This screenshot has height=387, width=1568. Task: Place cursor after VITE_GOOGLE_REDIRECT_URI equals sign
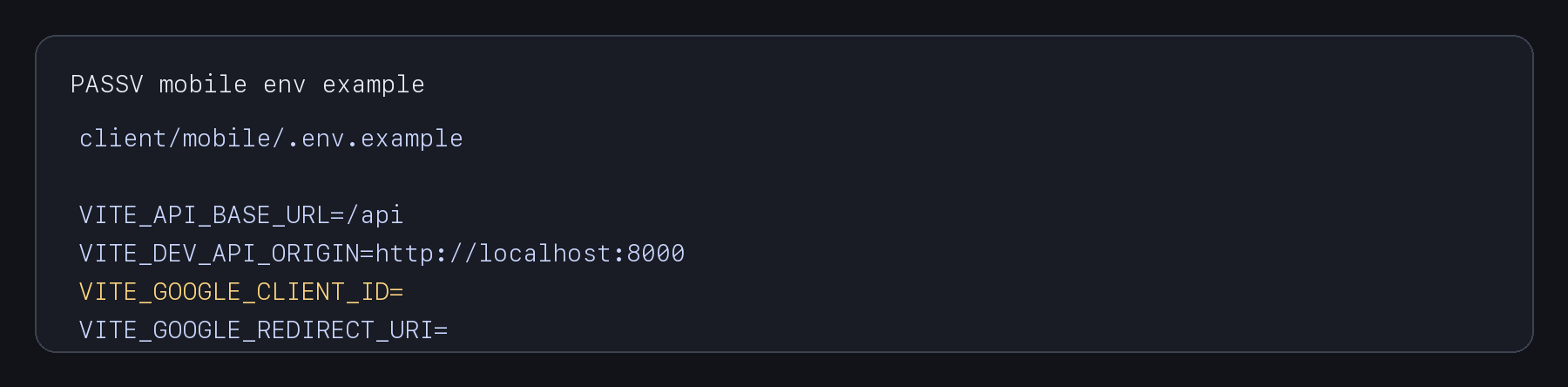449,330
